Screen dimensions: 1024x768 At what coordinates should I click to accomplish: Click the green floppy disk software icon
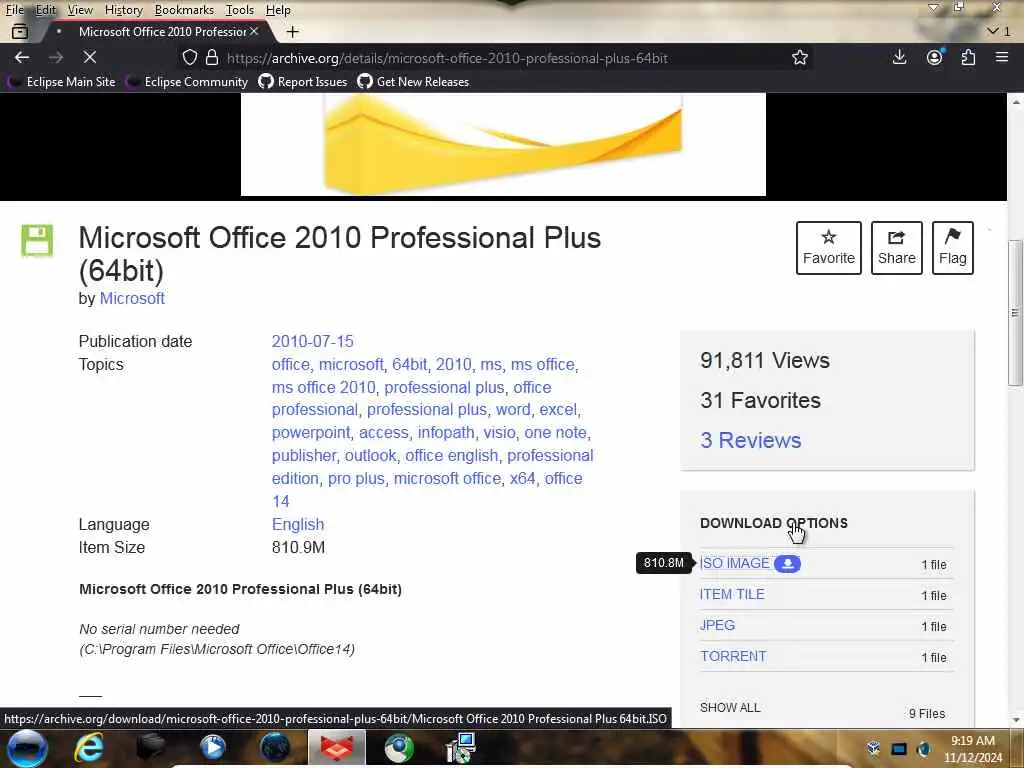pos(37,240)
